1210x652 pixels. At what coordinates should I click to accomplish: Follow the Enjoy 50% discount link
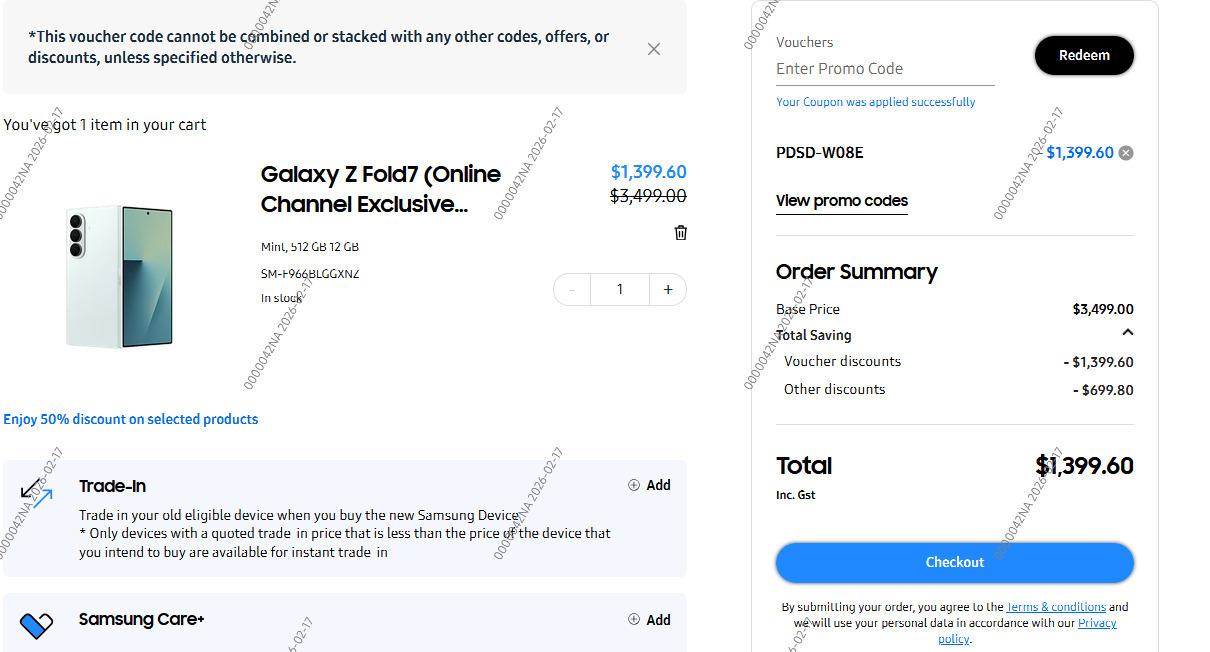[131, 420]
